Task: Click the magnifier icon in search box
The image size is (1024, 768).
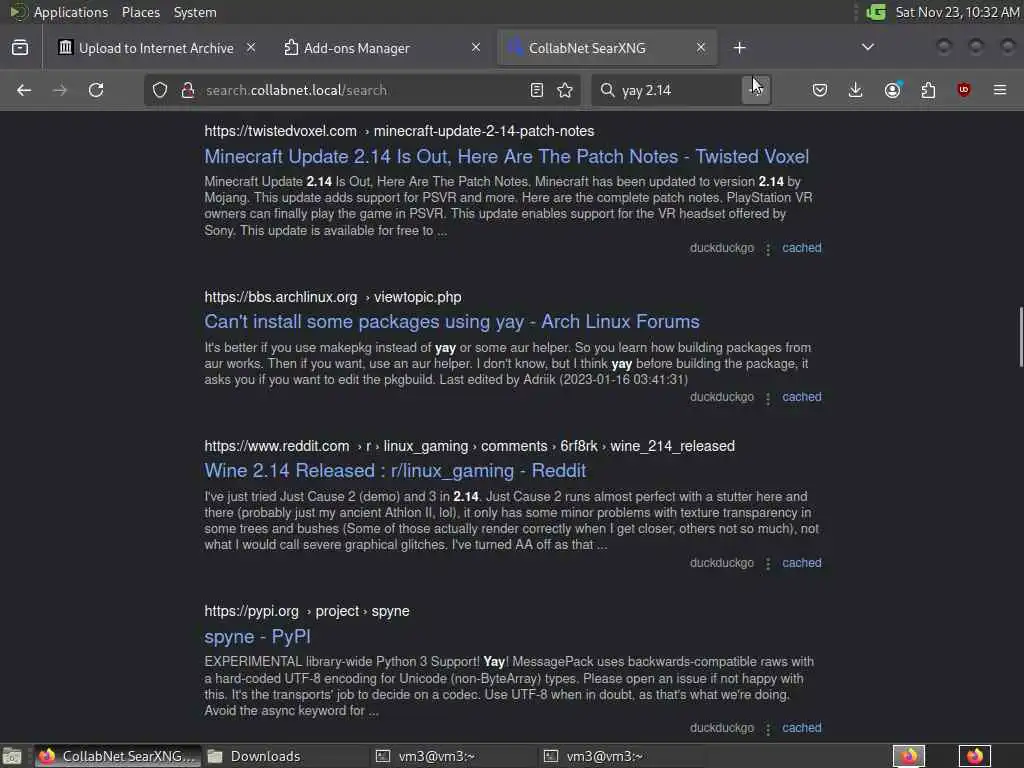Action: (607, 90)
